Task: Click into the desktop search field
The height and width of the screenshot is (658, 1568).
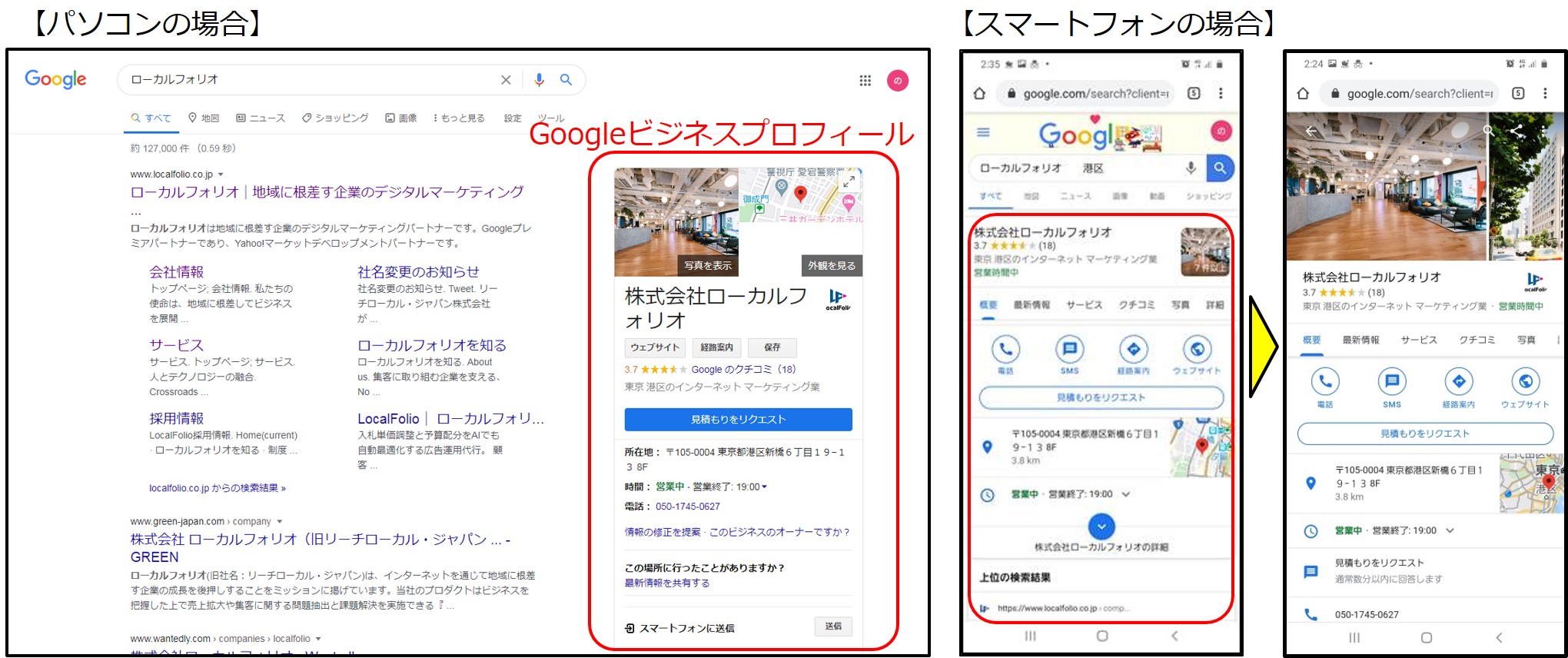Action: click(x=311, y=80)
